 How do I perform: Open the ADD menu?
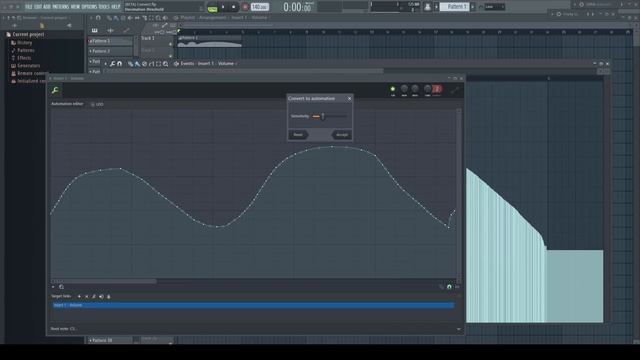tap(47, 7)
